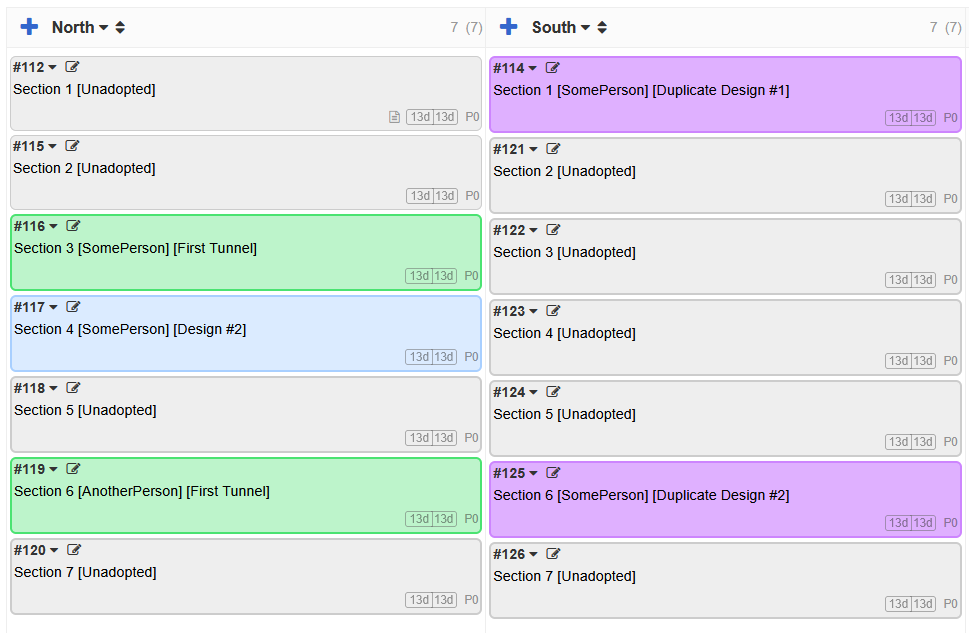Expand the #126 card dropdown arrow
Viewport: 969px width, 633px height.
tap(531, 553)
